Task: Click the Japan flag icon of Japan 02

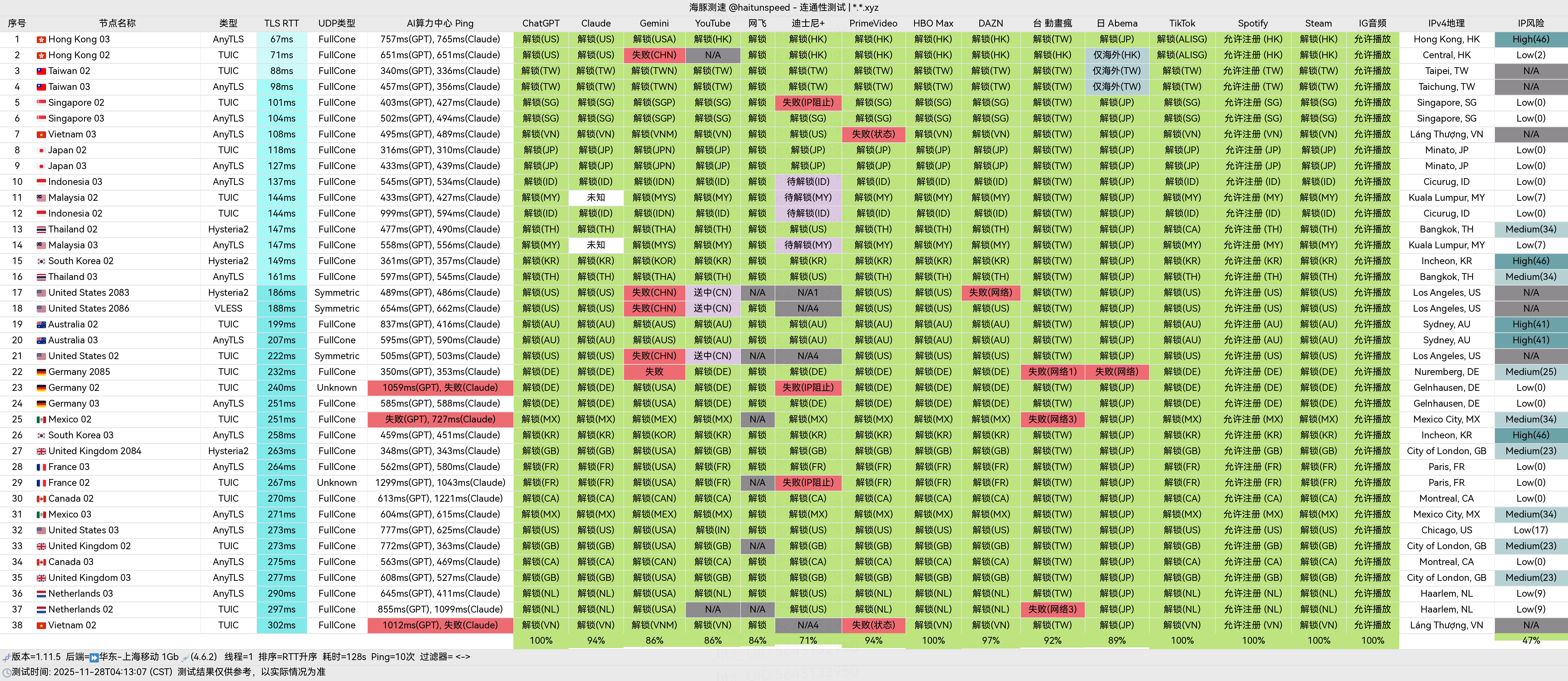Action: pyautogui.click(x=41, y=151)
